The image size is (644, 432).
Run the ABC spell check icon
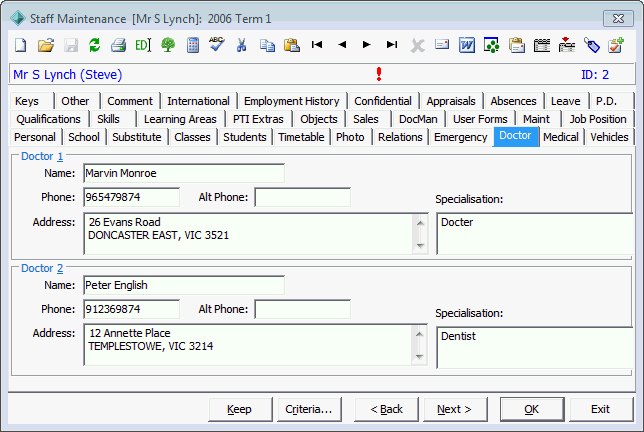tap(216, 44)
